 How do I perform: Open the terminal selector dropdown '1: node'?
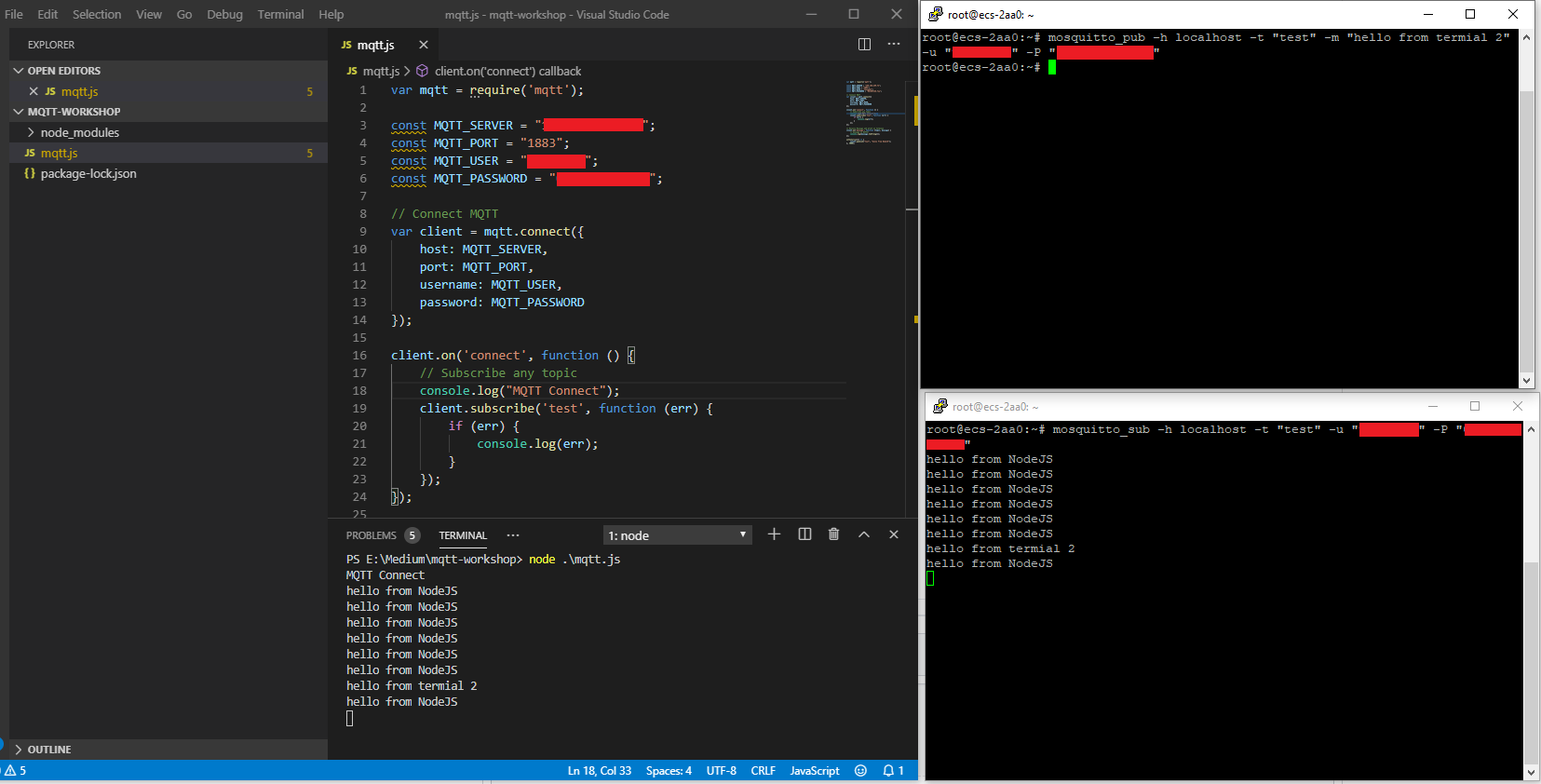678,535
